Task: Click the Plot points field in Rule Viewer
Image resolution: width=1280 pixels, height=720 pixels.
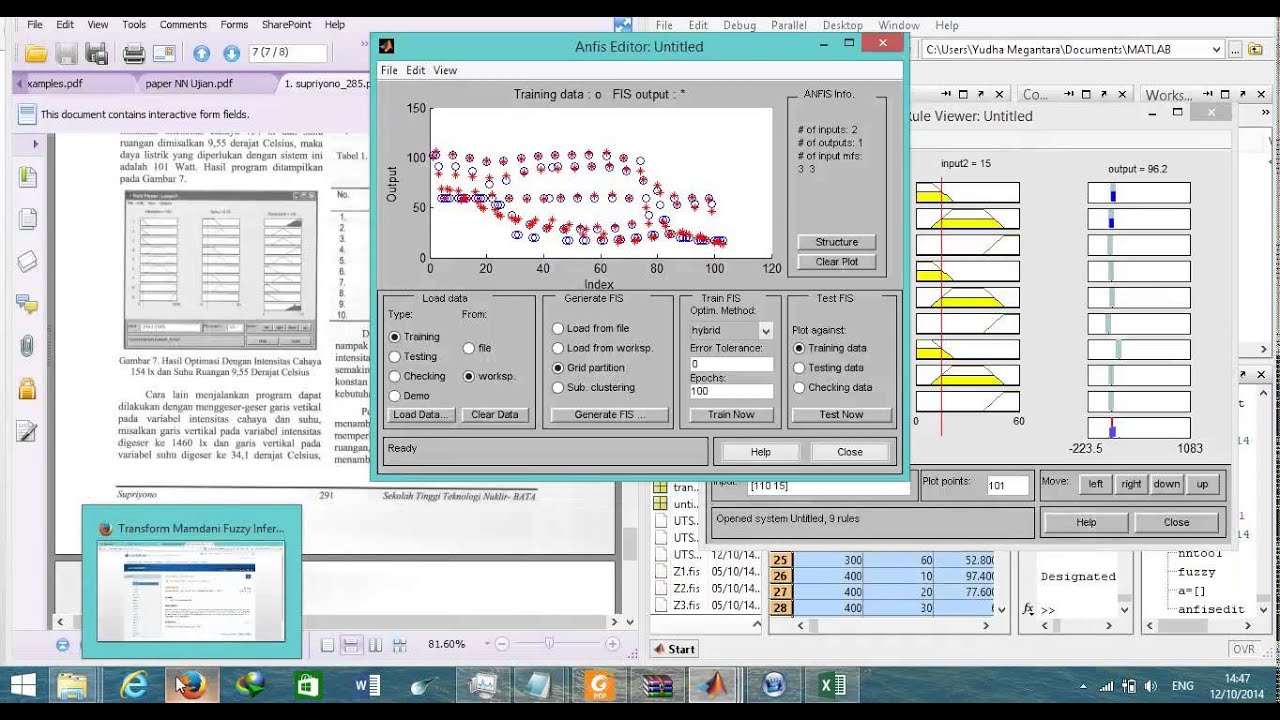Action: click(x=1007, y=486)
